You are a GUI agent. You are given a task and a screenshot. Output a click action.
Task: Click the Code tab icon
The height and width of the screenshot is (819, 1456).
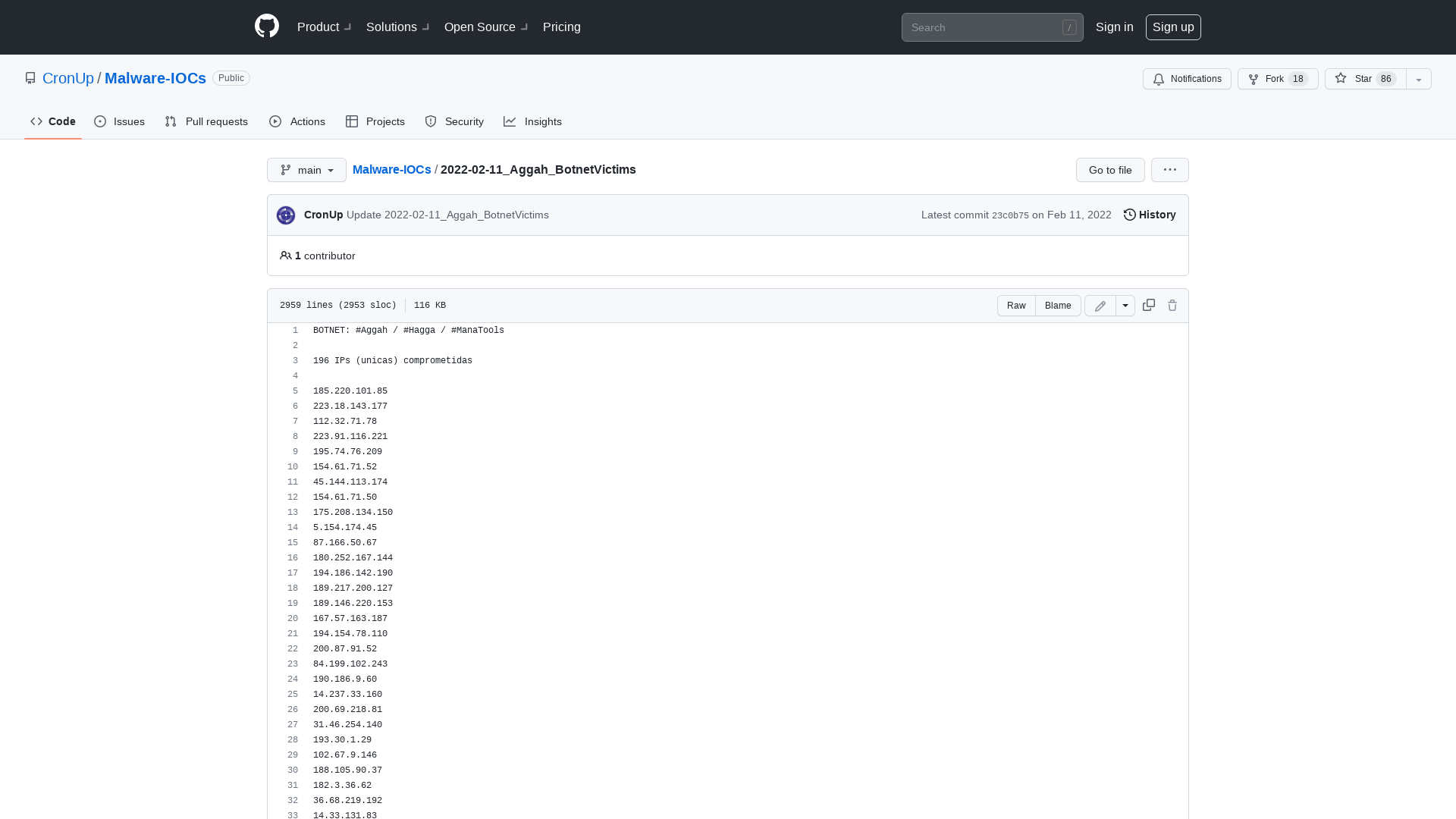[36, 121]
